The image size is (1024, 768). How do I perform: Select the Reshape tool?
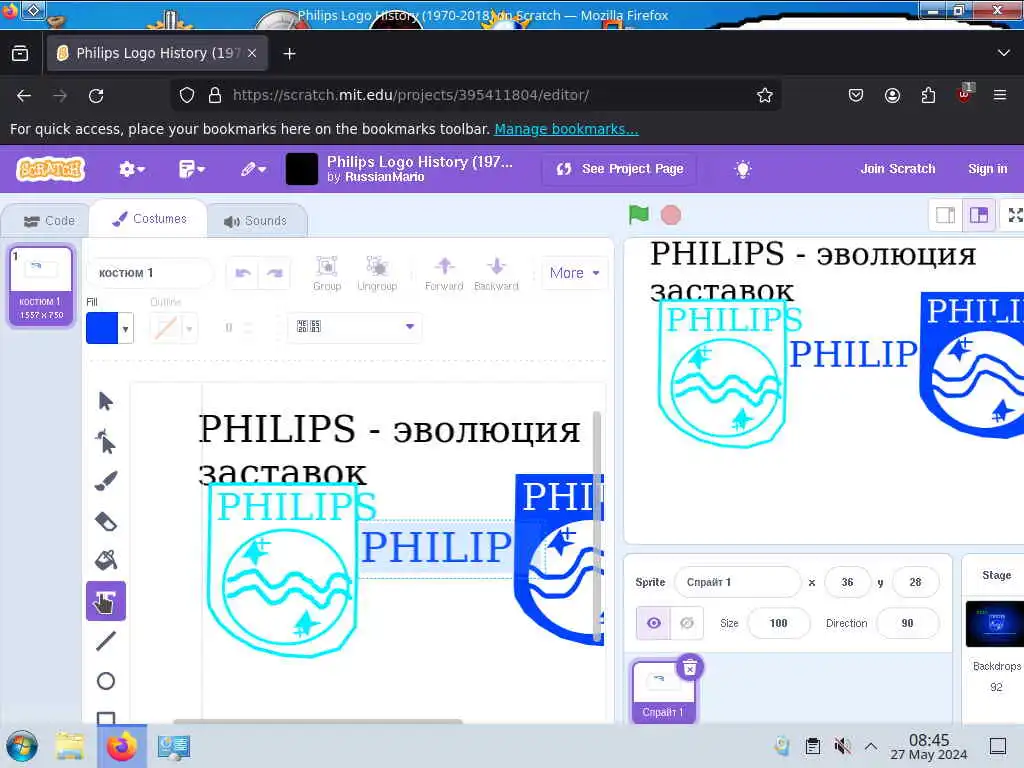[x=106, y=442]
